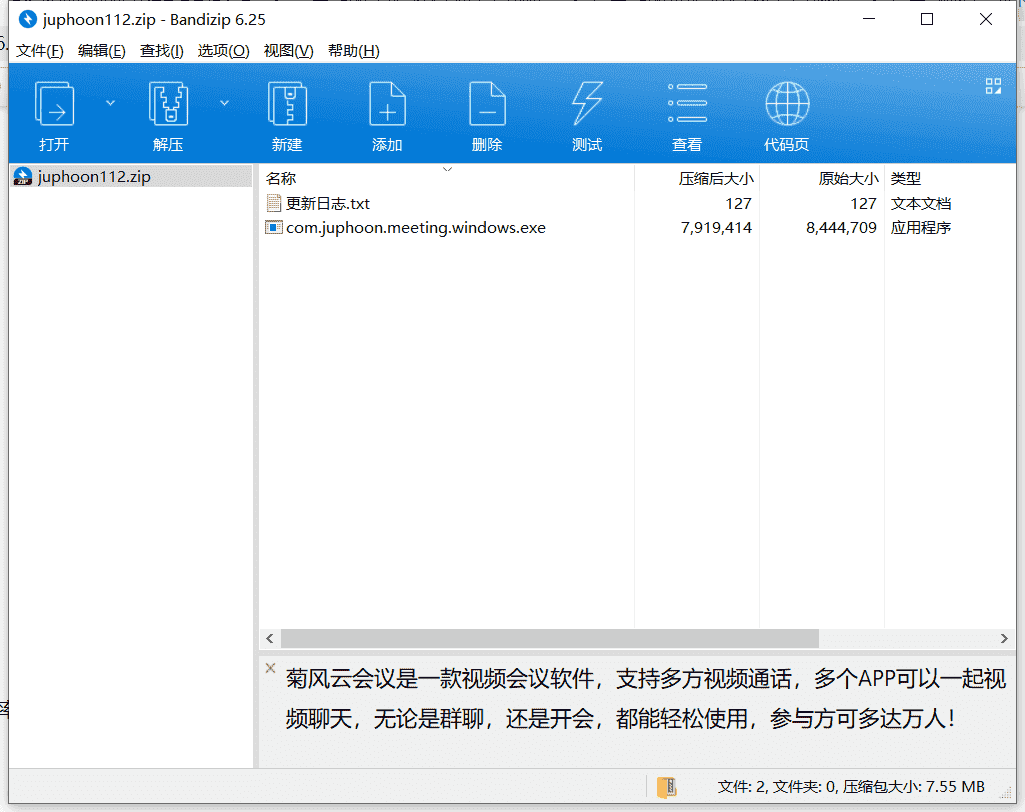Viewport: 1025px width, 812px height.
Task: Click the toolbar layout grid icon
Action: tap(993, 86)
